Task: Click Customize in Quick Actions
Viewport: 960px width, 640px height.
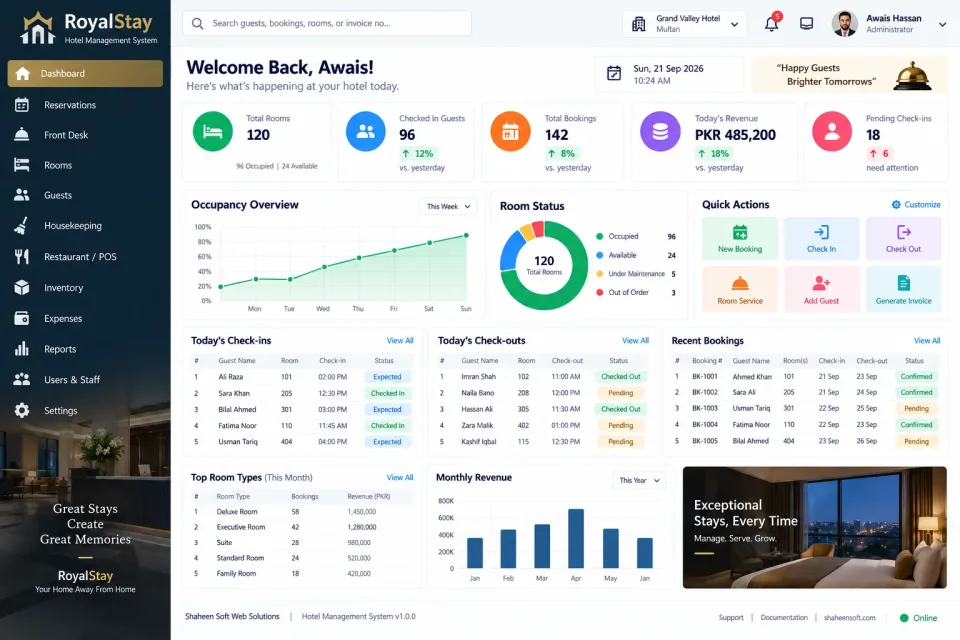Action: coord(916,205)
